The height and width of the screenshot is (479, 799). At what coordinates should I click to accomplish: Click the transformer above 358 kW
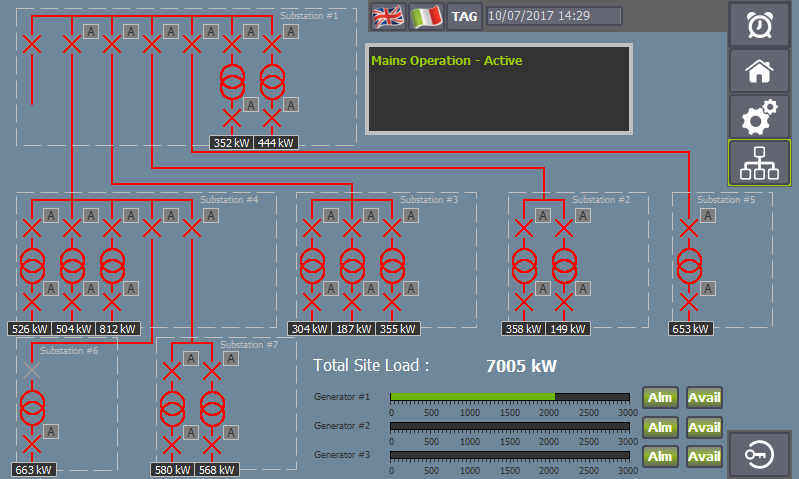click(x=524, y=265)
